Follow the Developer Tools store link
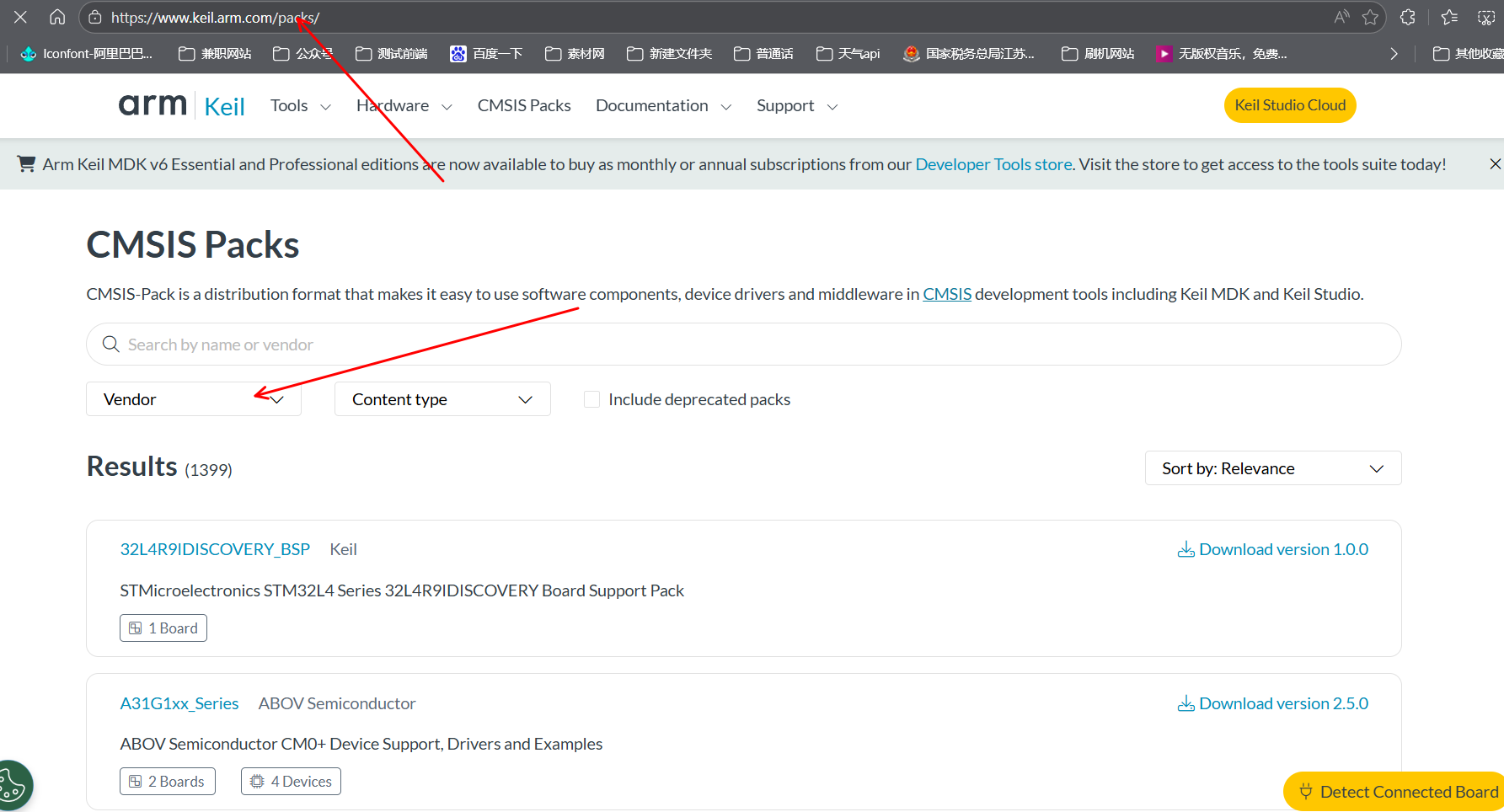Viewport: 1504px width, 812px height. click(x=993, y=164)
